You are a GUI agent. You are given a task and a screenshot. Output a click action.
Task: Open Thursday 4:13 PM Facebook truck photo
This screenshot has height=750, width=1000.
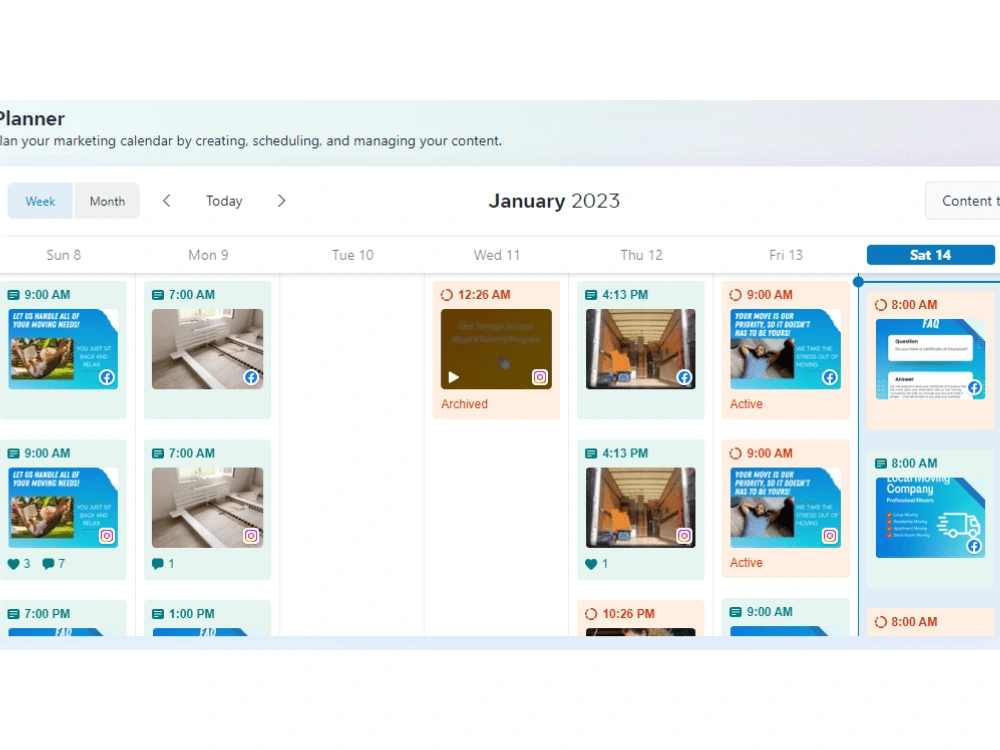(641, 349)
